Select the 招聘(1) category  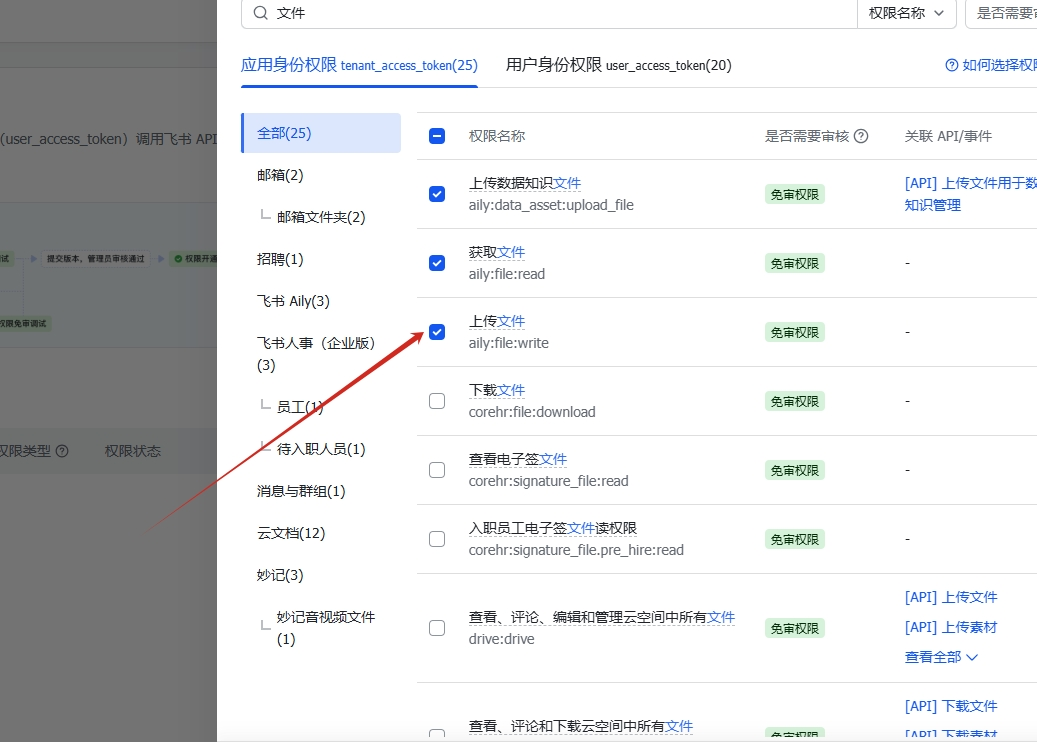click(280, 259)
